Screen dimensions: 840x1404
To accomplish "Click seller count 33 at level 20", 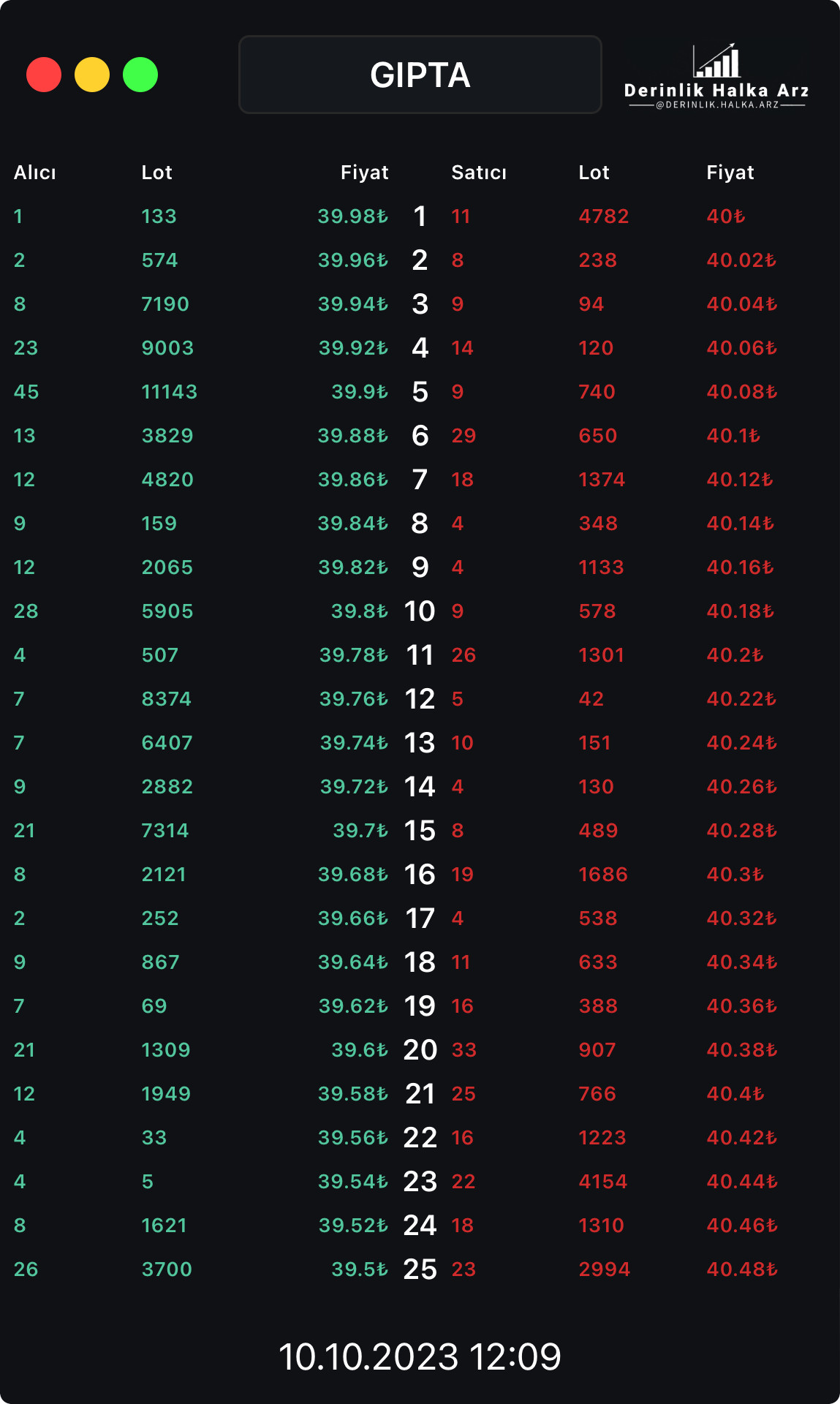I will [x=464, y=1050].
